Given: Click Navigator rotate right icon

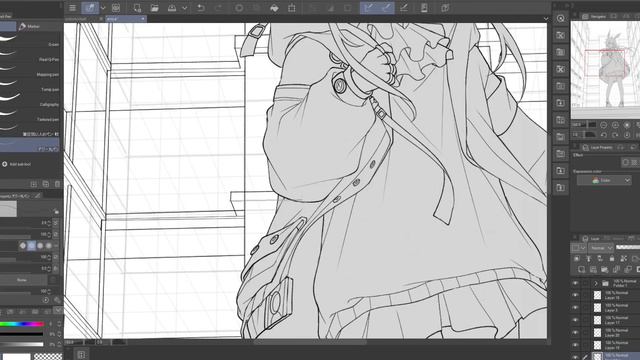Looking at the screenshot, I should 615,135.
